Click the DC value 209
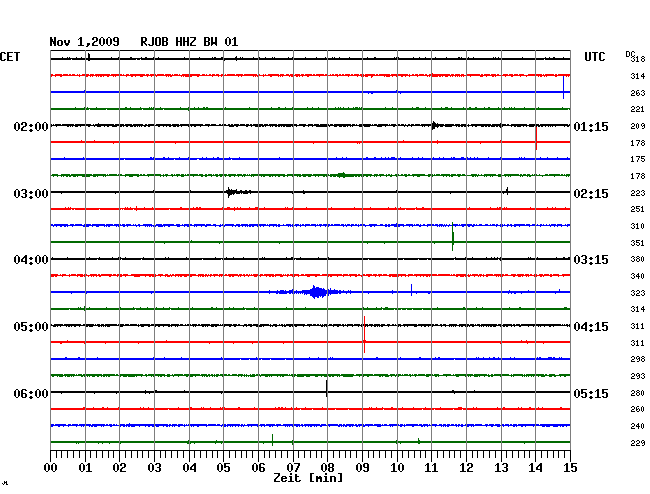650x494 pixels. 638,126
